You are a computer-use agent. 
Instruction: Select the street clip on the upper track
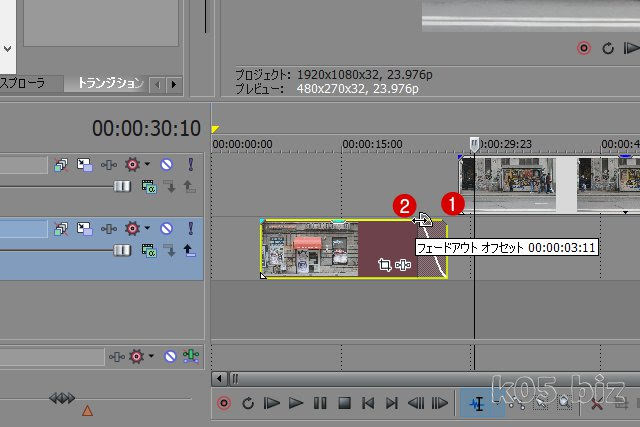click(549, 185)
